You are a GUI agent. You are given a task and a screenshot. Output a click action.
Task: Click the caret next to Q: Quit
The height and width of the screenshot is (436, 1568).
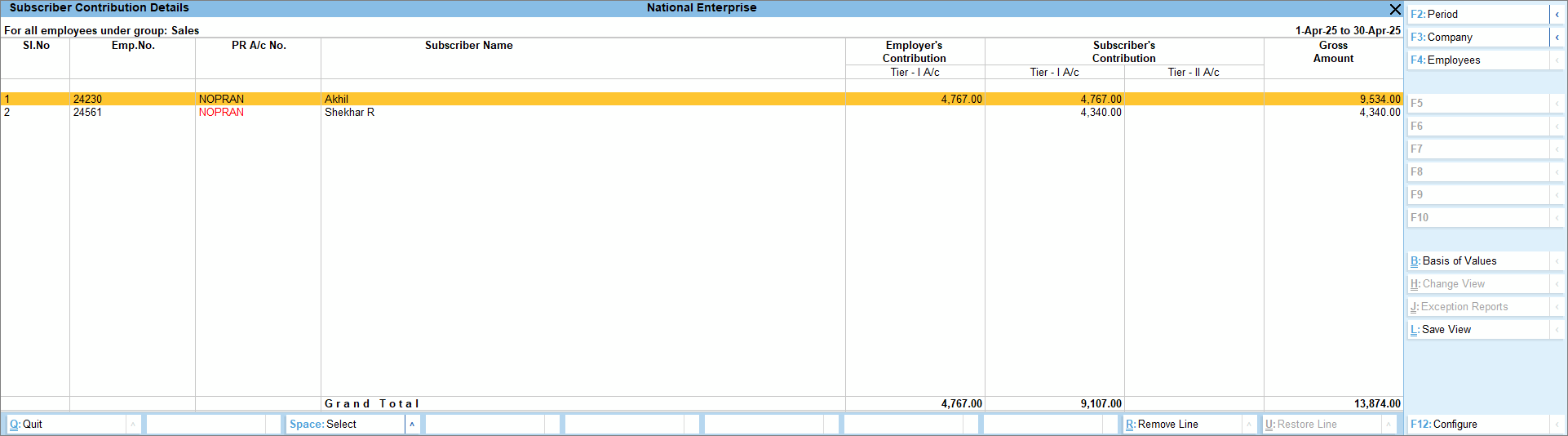click(x=133, y=425)
